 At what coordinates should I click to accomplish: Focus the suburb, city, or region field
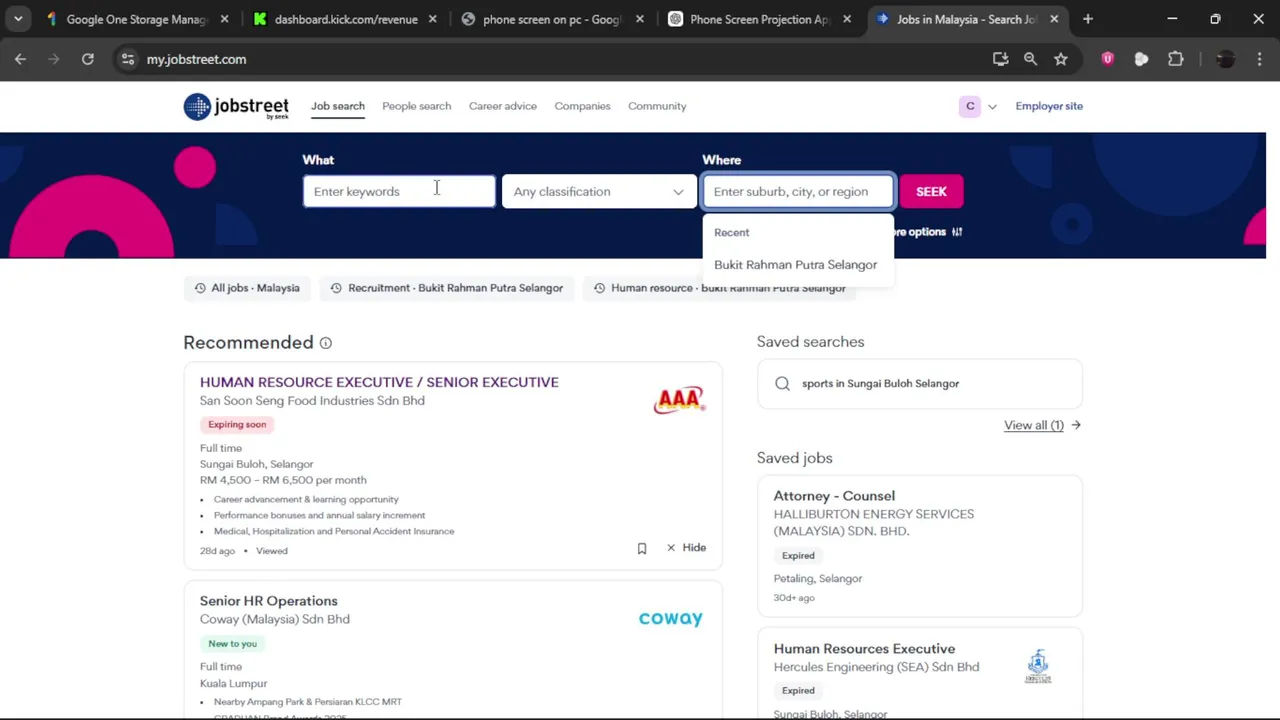point(798,192)
